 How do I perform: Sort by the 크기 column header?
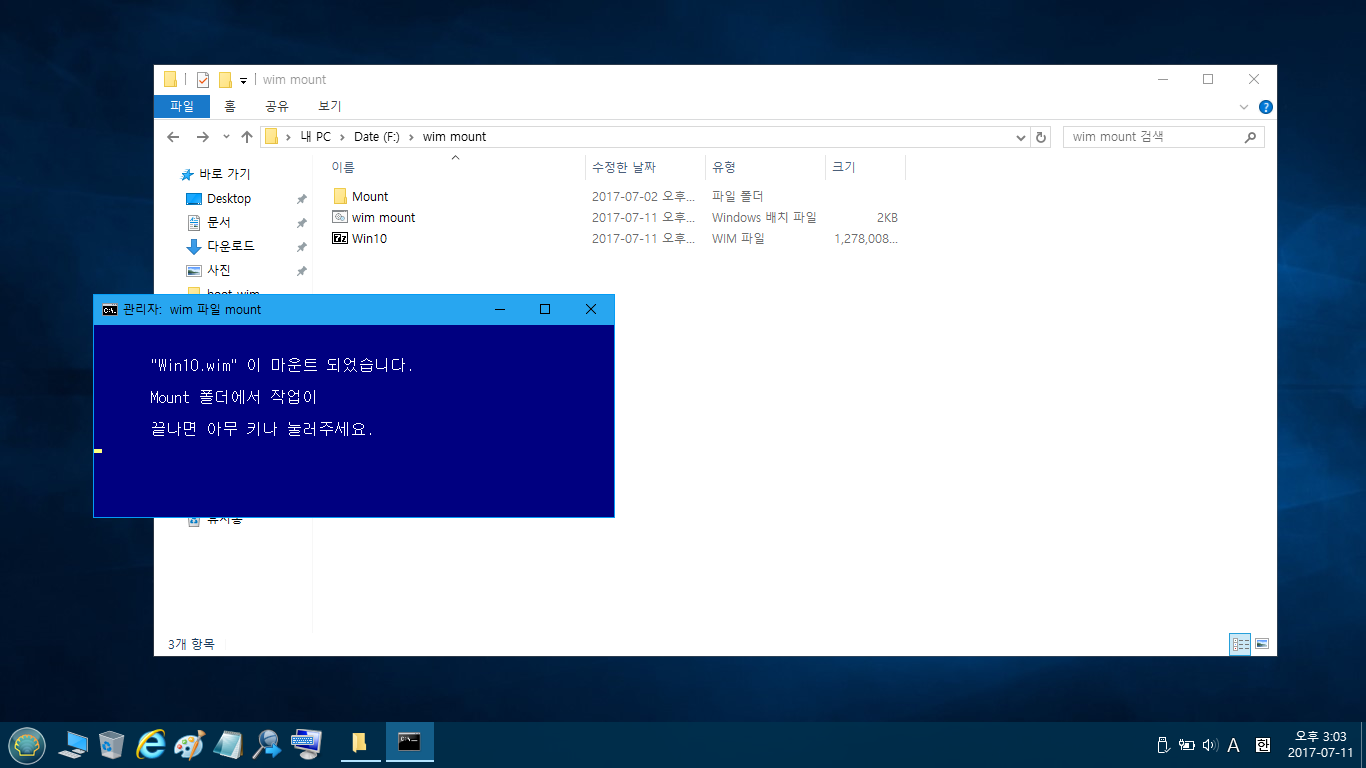tap(865, 168)
